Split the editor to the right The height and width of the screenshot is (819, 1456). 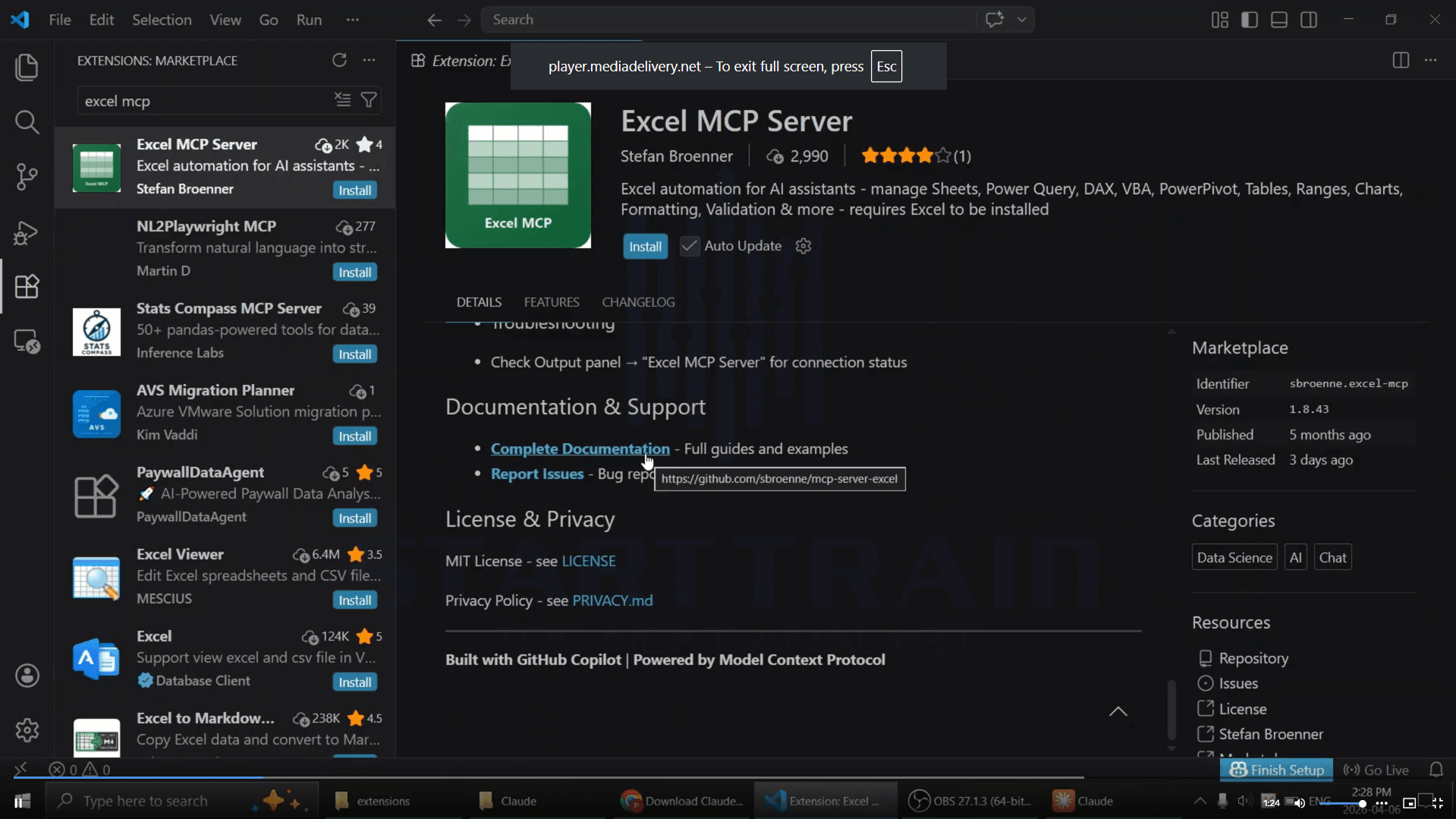1401,60
